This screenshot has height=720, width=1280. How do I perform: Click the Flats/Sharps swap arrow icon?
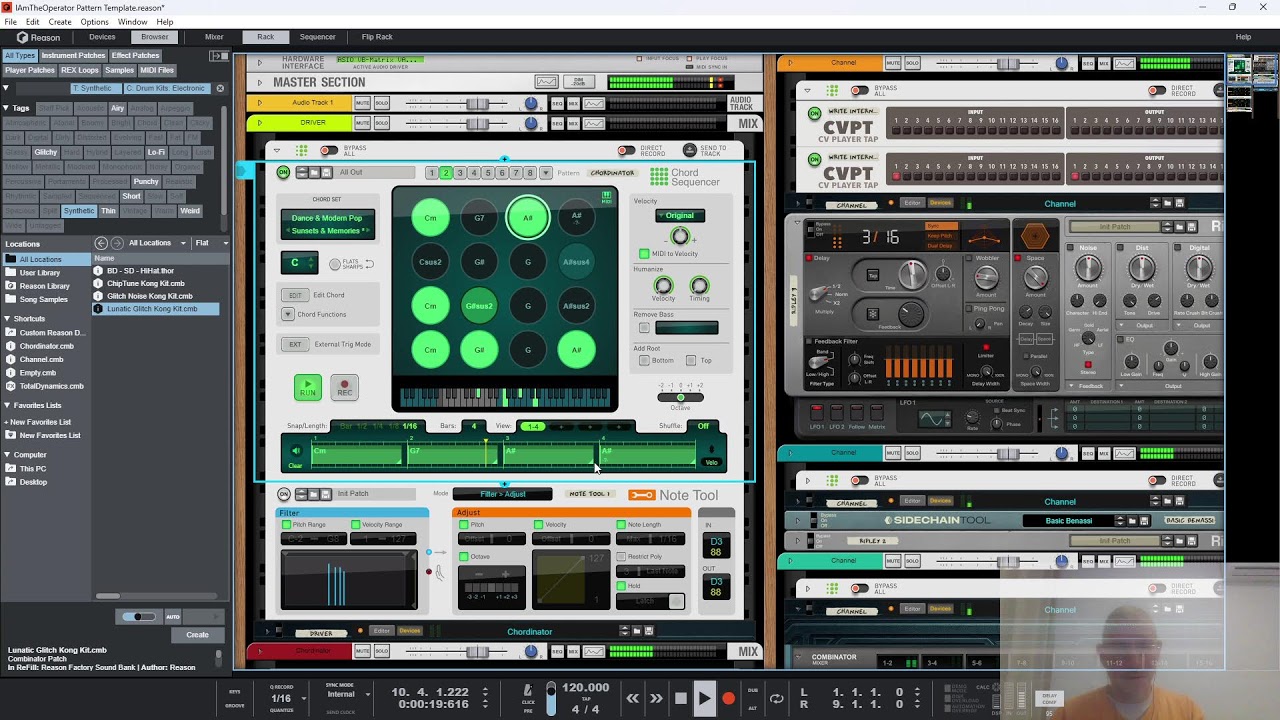click(369, 264)
